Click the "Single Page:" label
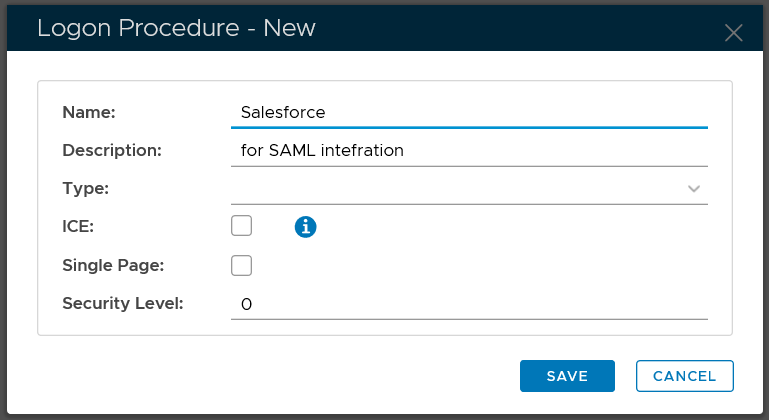The height and width of the screenshot is (420, 769). (113, 265)
